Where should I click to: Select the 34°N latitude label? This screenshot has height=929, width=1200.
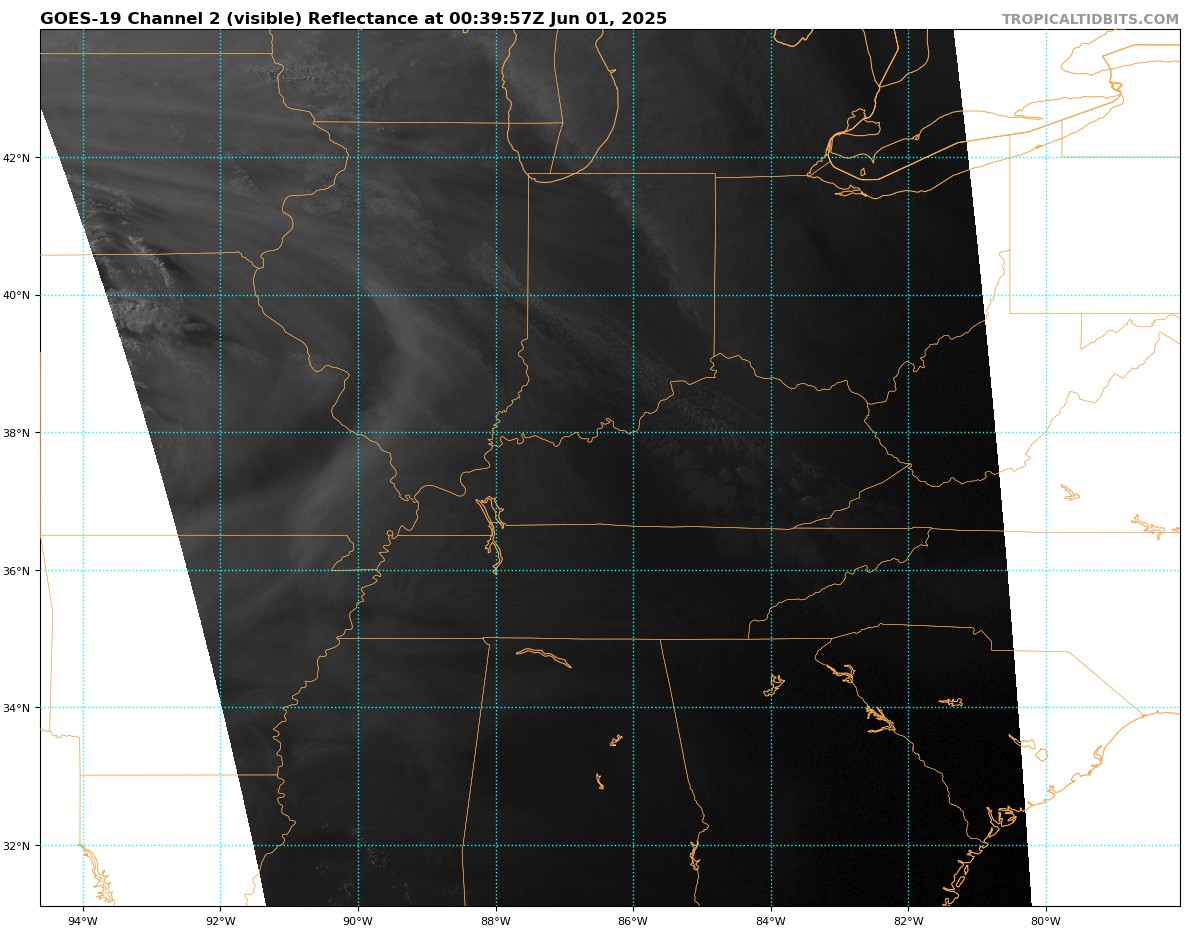tap(17, 708)
